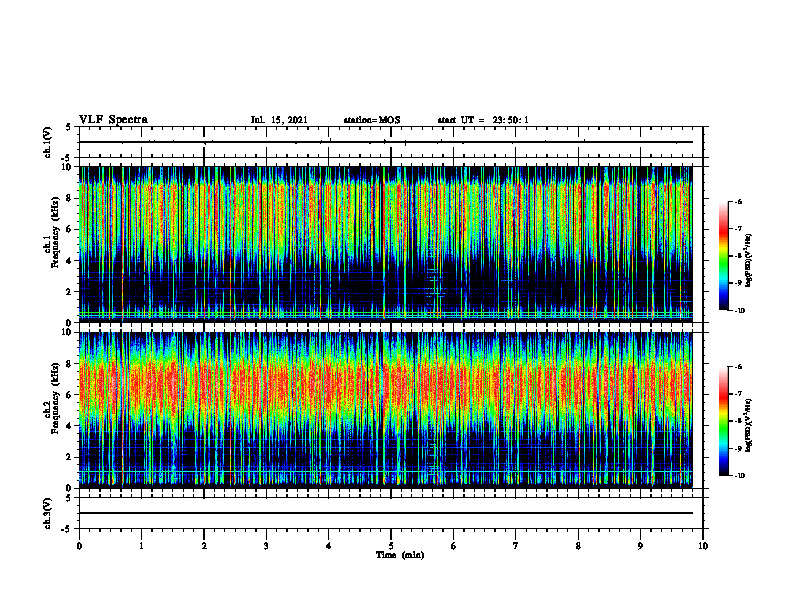Click time axis tick label 6
792x612 pixels.
pos(454,546)
